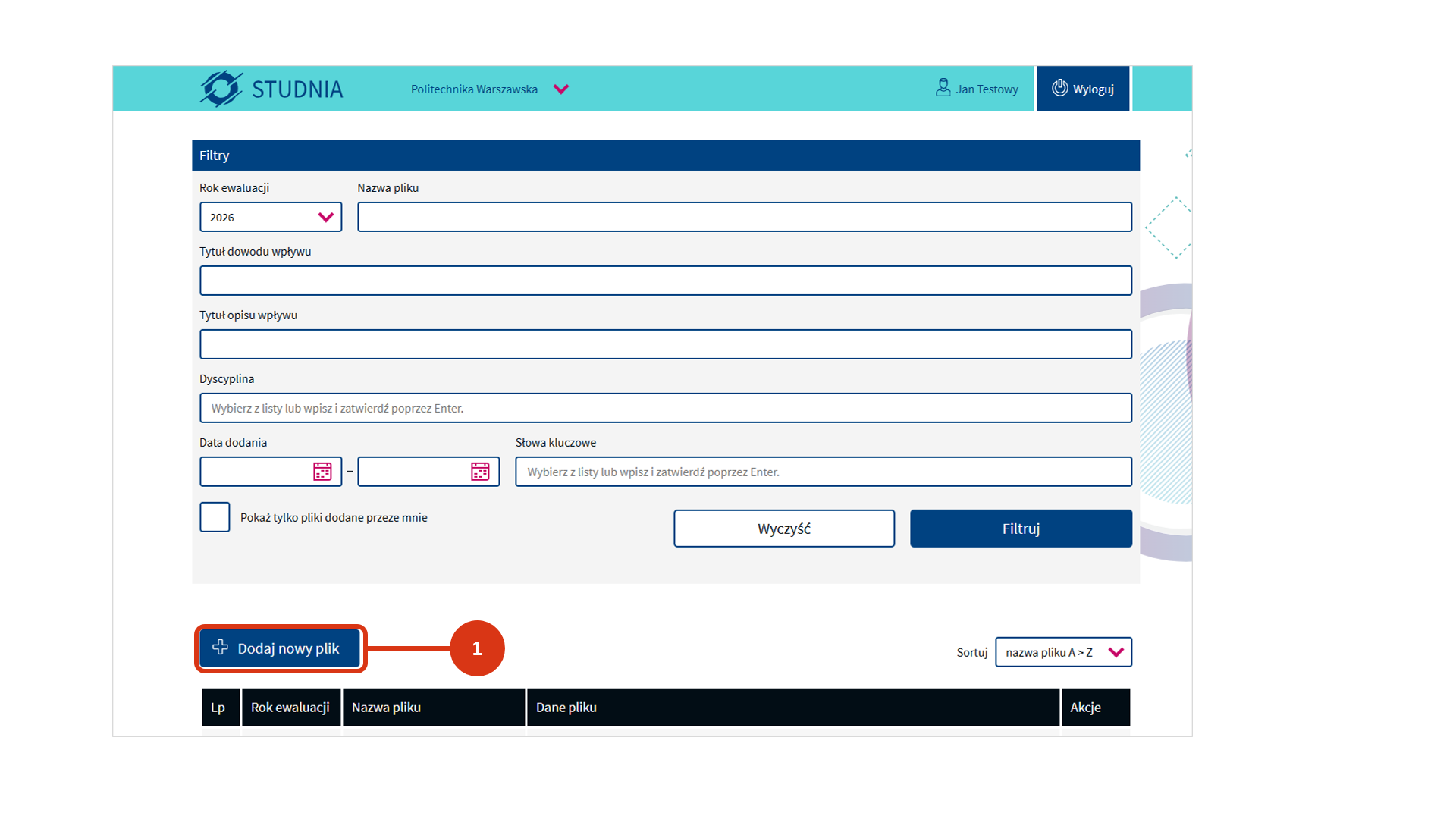Click the Słowa kluczowe field

point(823,472)
